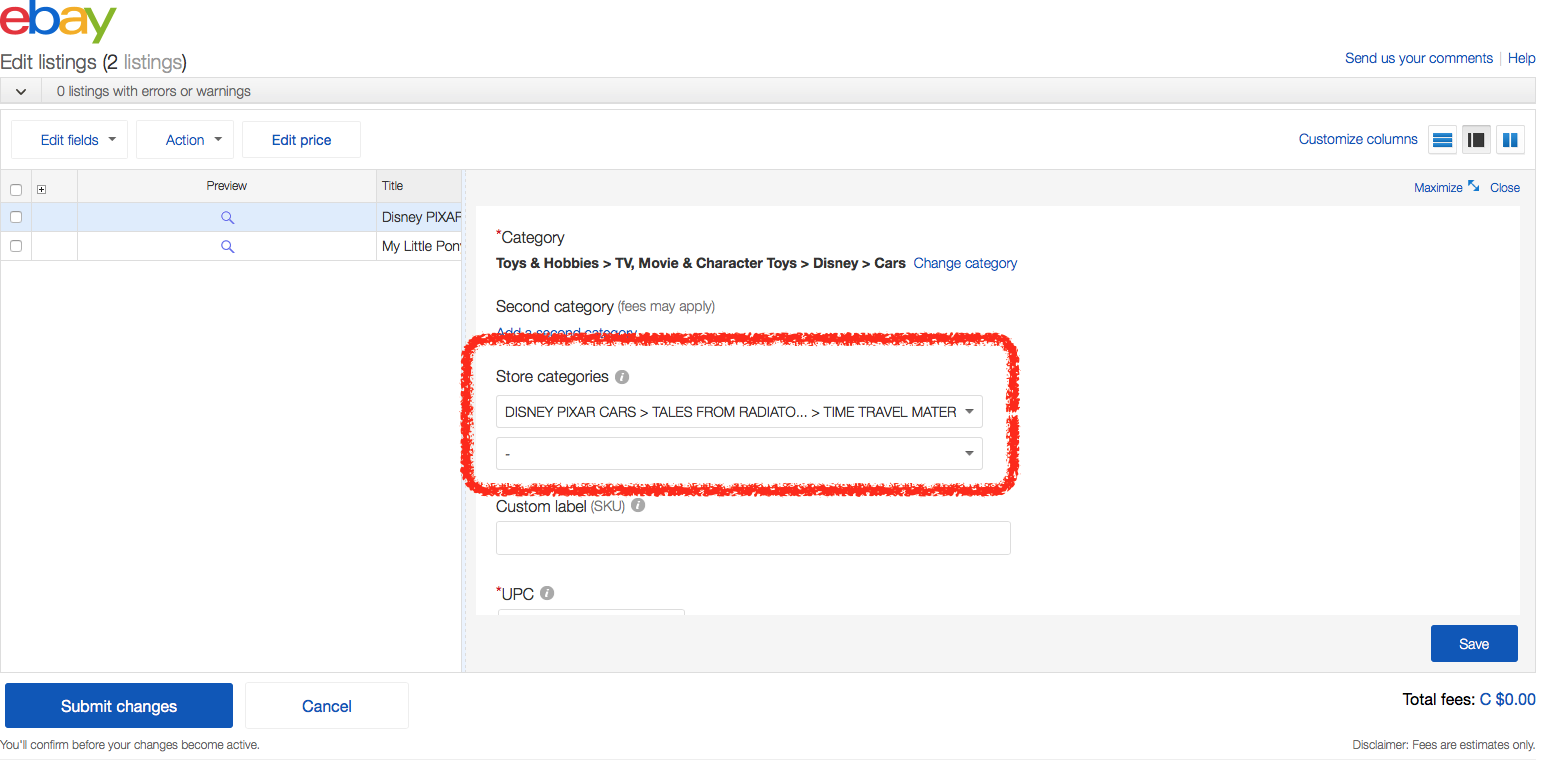Switch to the list-only view icon
This screenshot has width=1548, height=763.
click(1442, 140)
